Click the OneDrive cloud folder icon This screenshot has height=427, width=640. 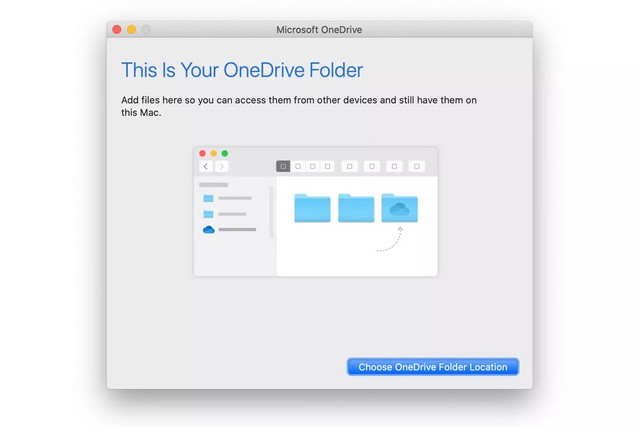click(x=400, y=208)
